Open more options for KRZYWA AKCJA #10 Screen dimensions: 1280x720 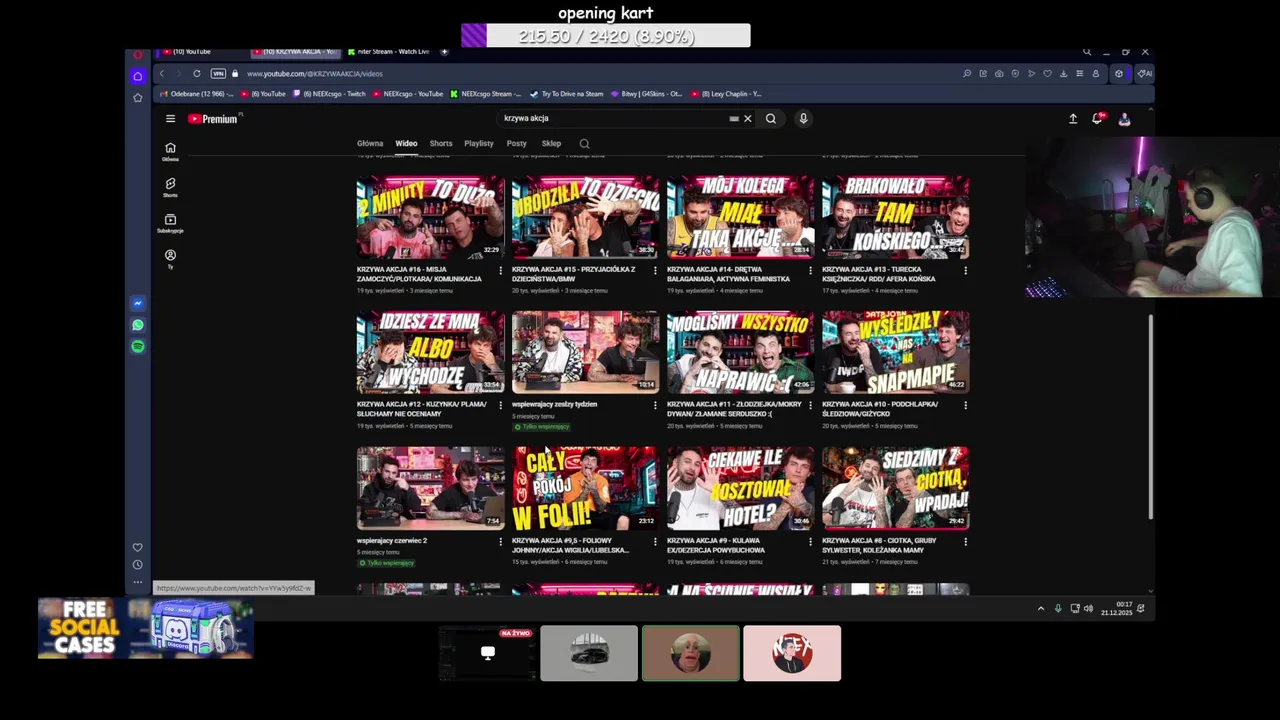pyautogui.click(x=966, y=405)
